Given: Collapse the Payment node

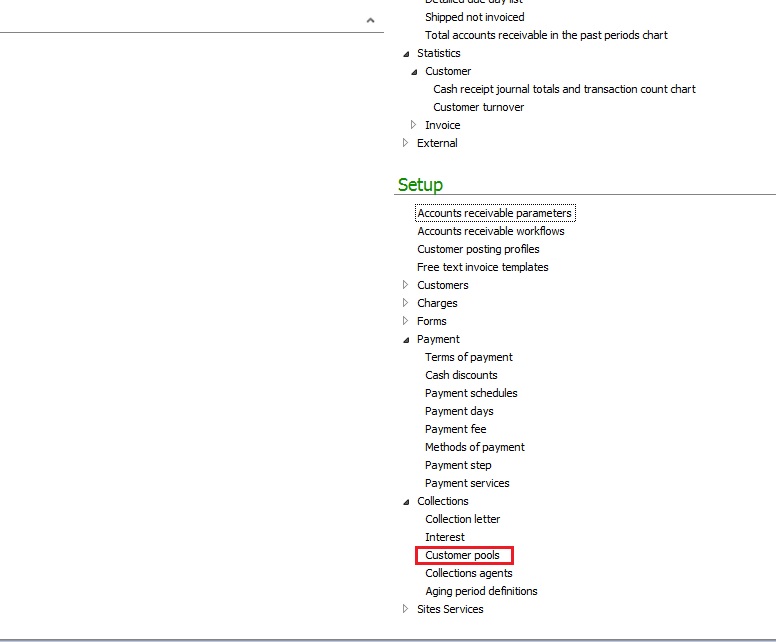Looking at the screenshot, I should click(406, 340).
